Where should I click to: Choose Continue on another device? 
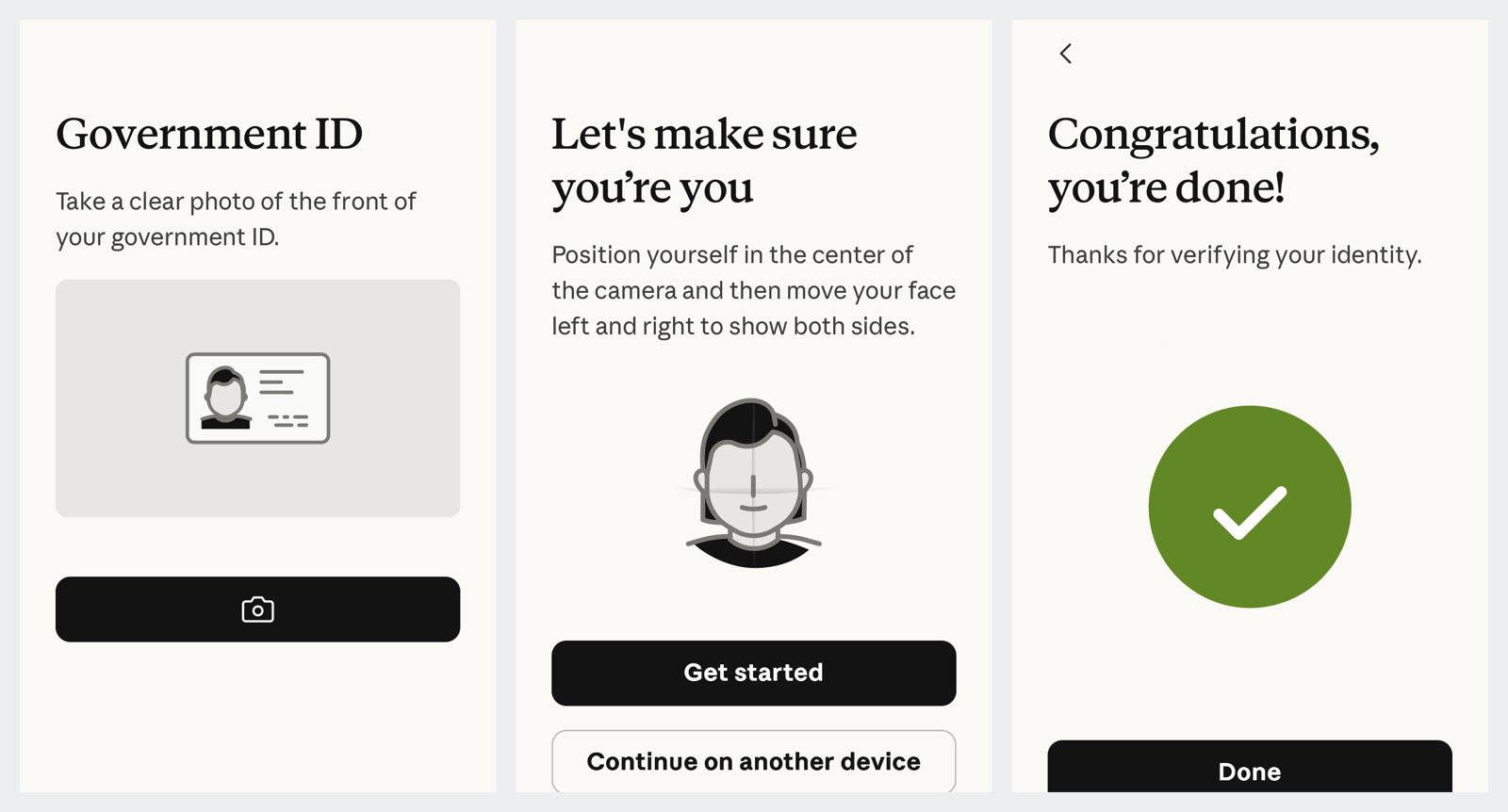(753, 761)
